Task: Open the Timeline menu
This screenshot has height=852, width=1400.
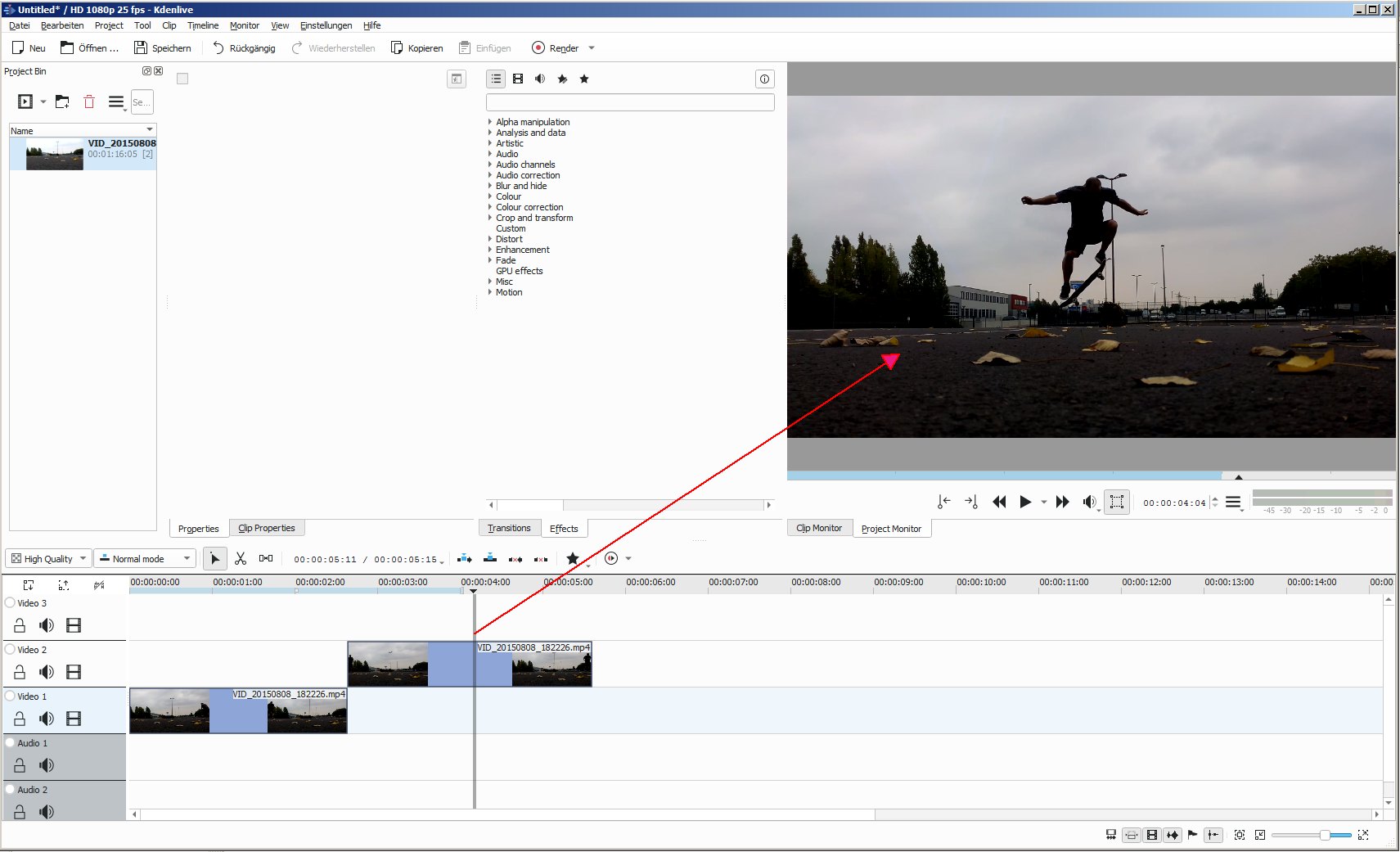Action: (202, 25)
